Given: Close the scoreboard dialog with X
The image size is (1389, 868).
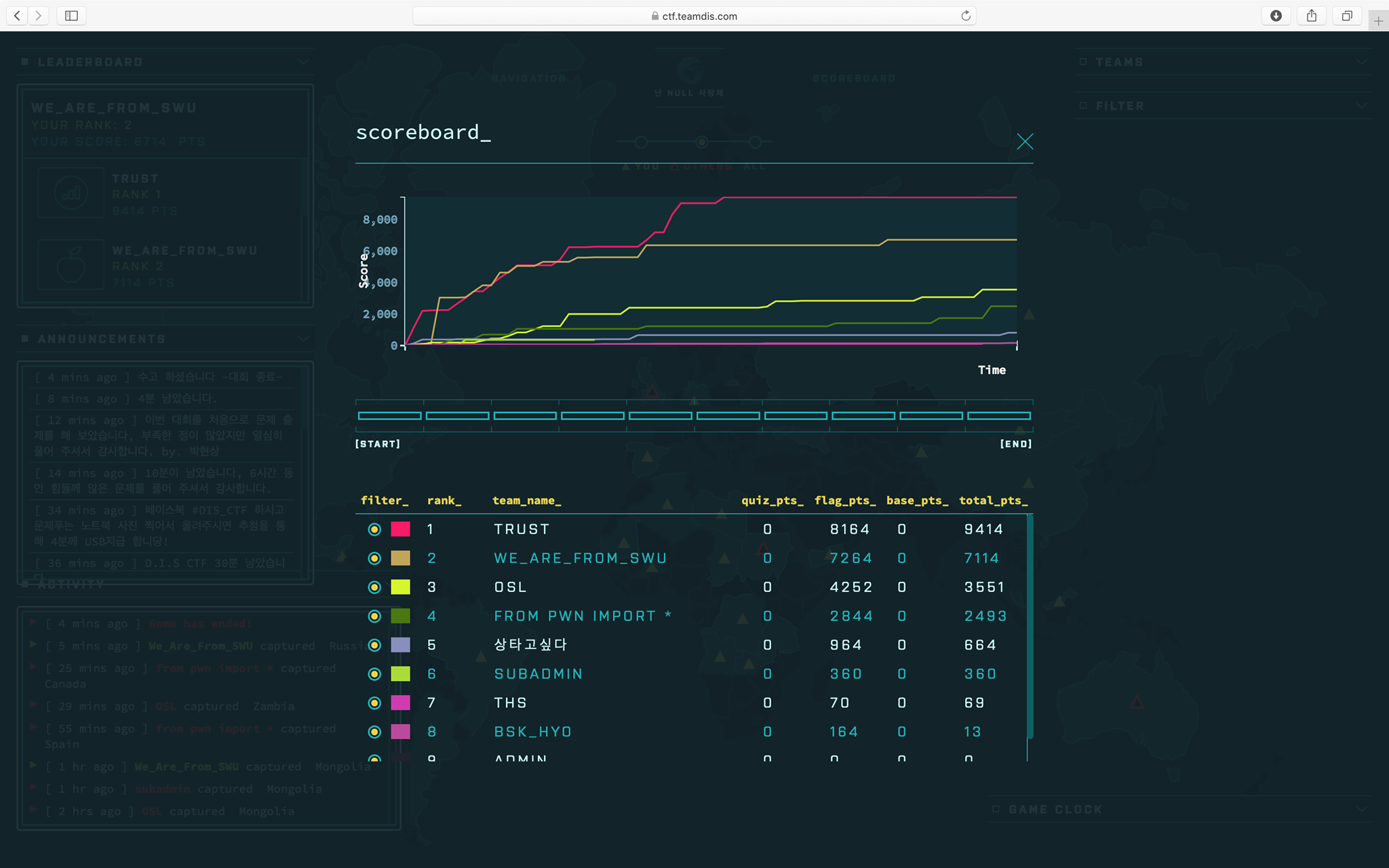Looking at the screenshot, I should coord(1025,141).
